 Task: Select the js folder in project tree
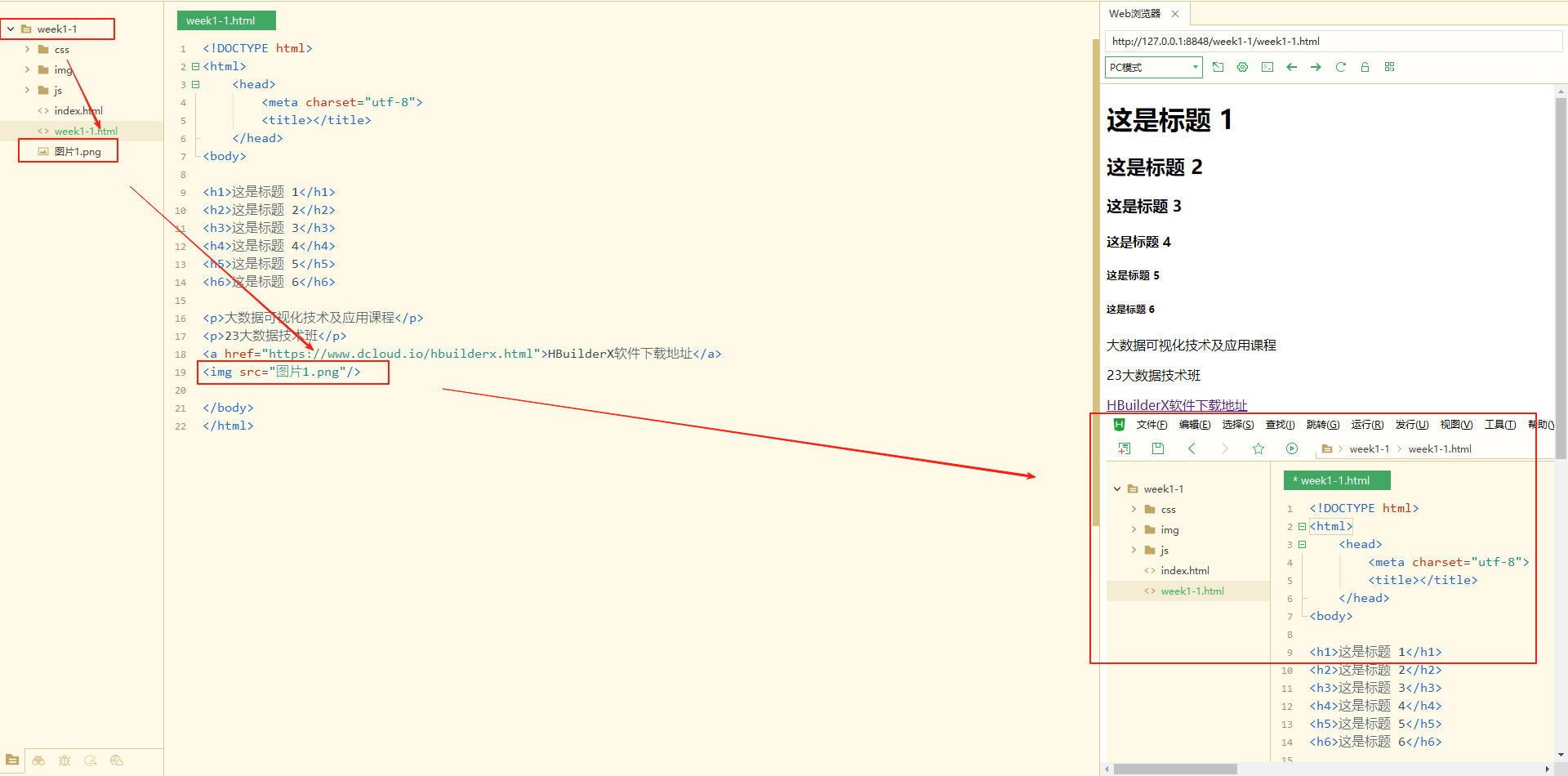tap(58, 91)
